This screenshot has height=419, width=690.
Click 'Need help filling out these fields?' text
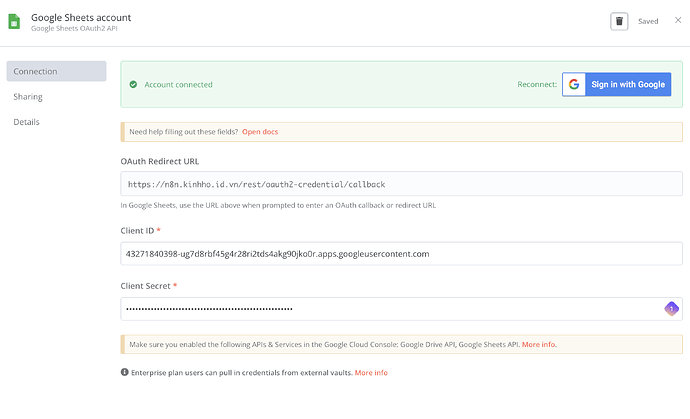(184, 132)
